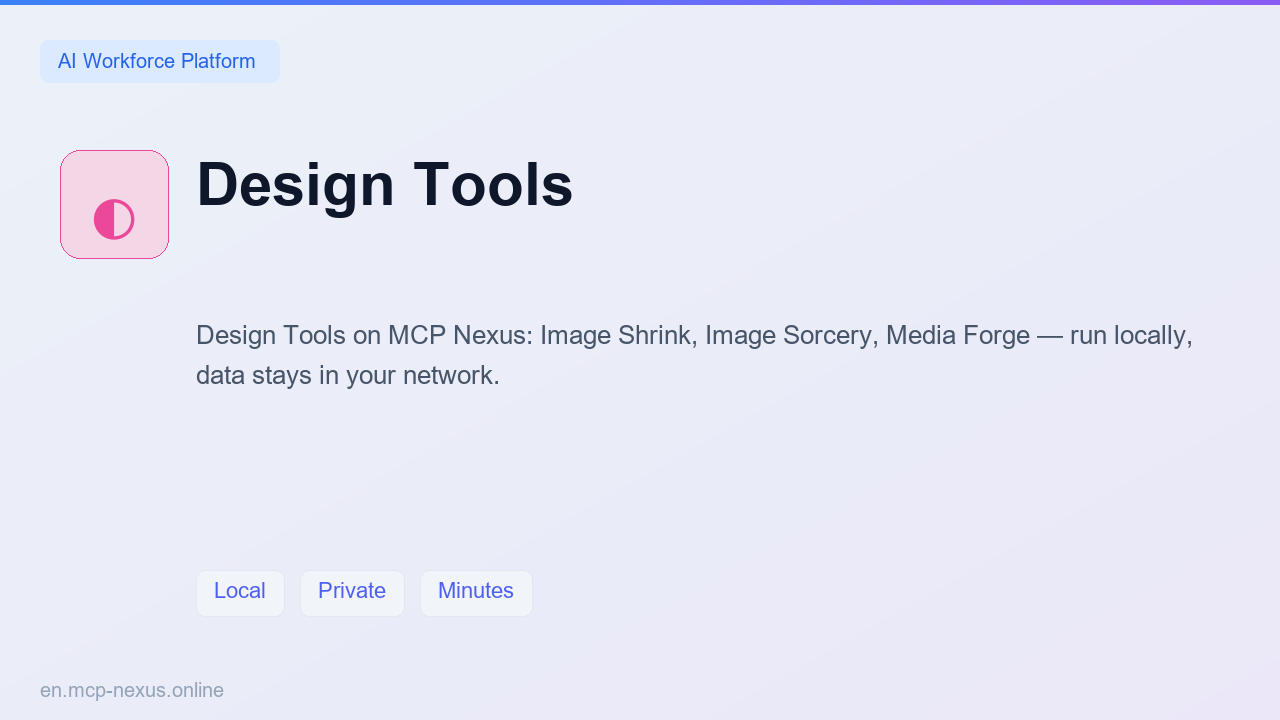Click the Local tag
The width and height of the screenshot is (1280, 720).
point(240,593)
